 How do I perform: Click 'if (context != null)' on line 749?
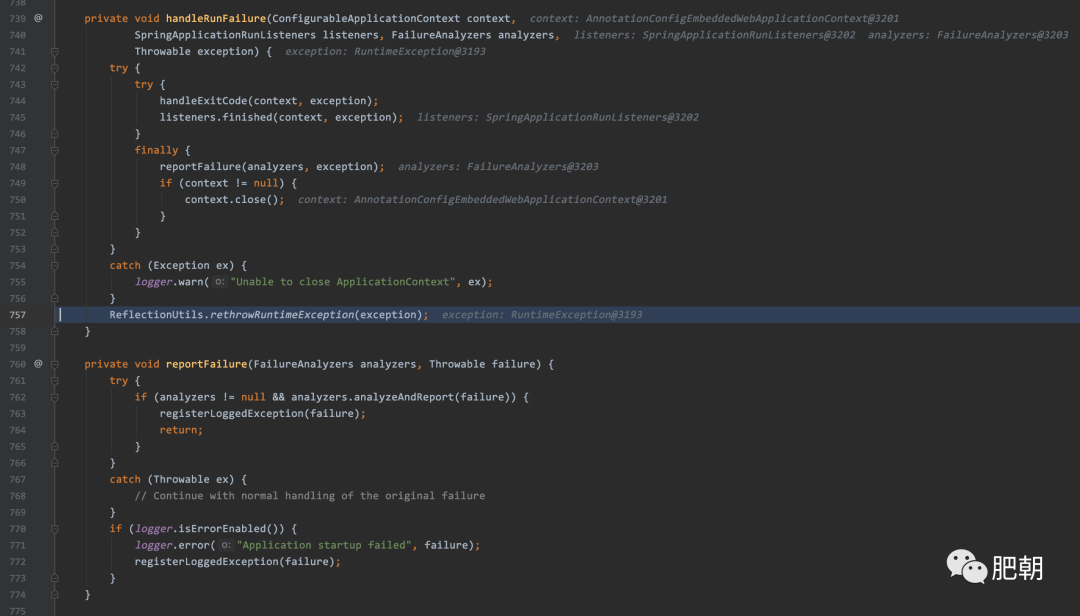pos(222,183)
